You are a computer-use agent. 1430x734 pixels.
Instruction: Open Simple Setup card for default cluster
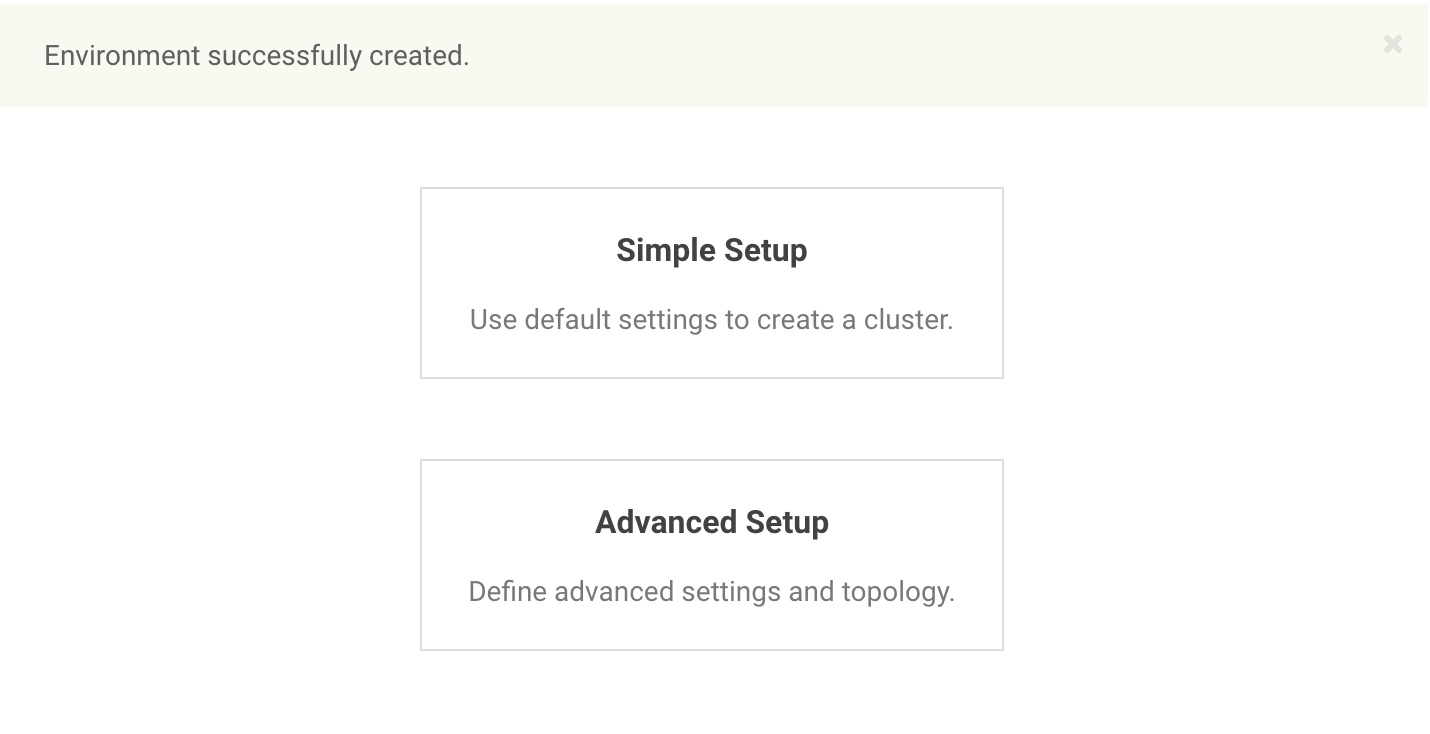click(711, 283)
